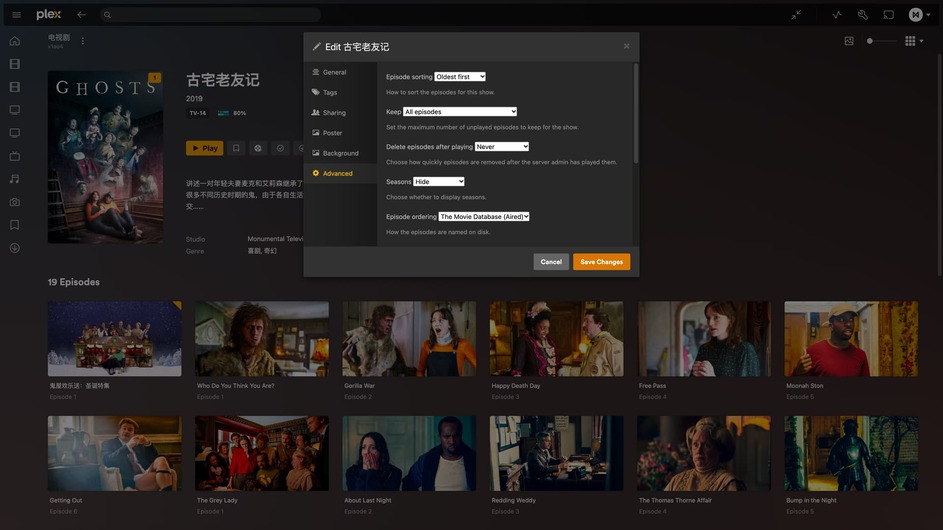Image resolution: width=943 pixels, height=530 pixels.
Task: Click Save Changes
Action: pyautogui.click(x=601, y=262)
